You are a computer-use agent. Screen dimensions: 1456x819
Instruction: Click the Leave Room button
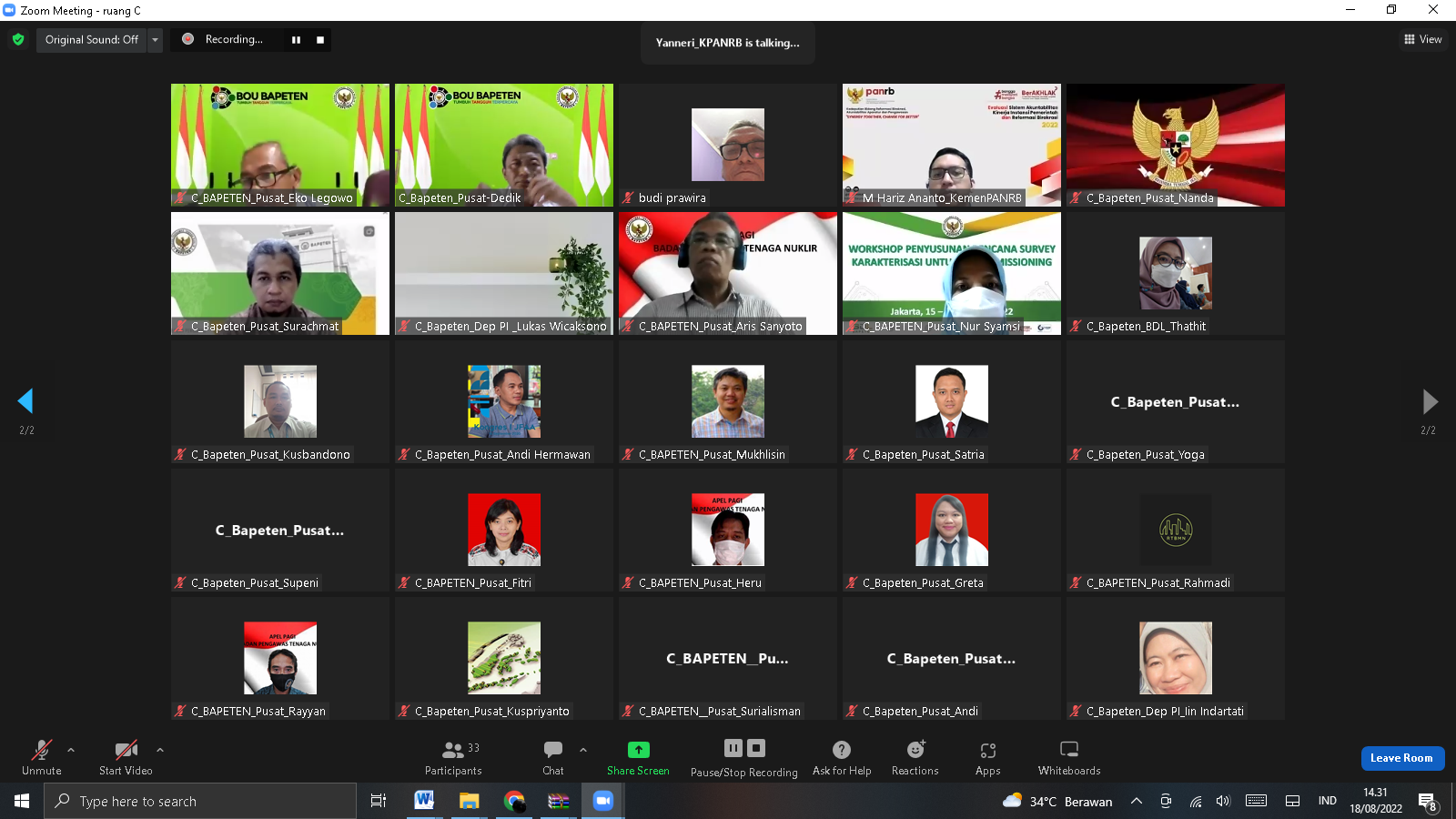pyautogui.click(x=1401, y=758)
